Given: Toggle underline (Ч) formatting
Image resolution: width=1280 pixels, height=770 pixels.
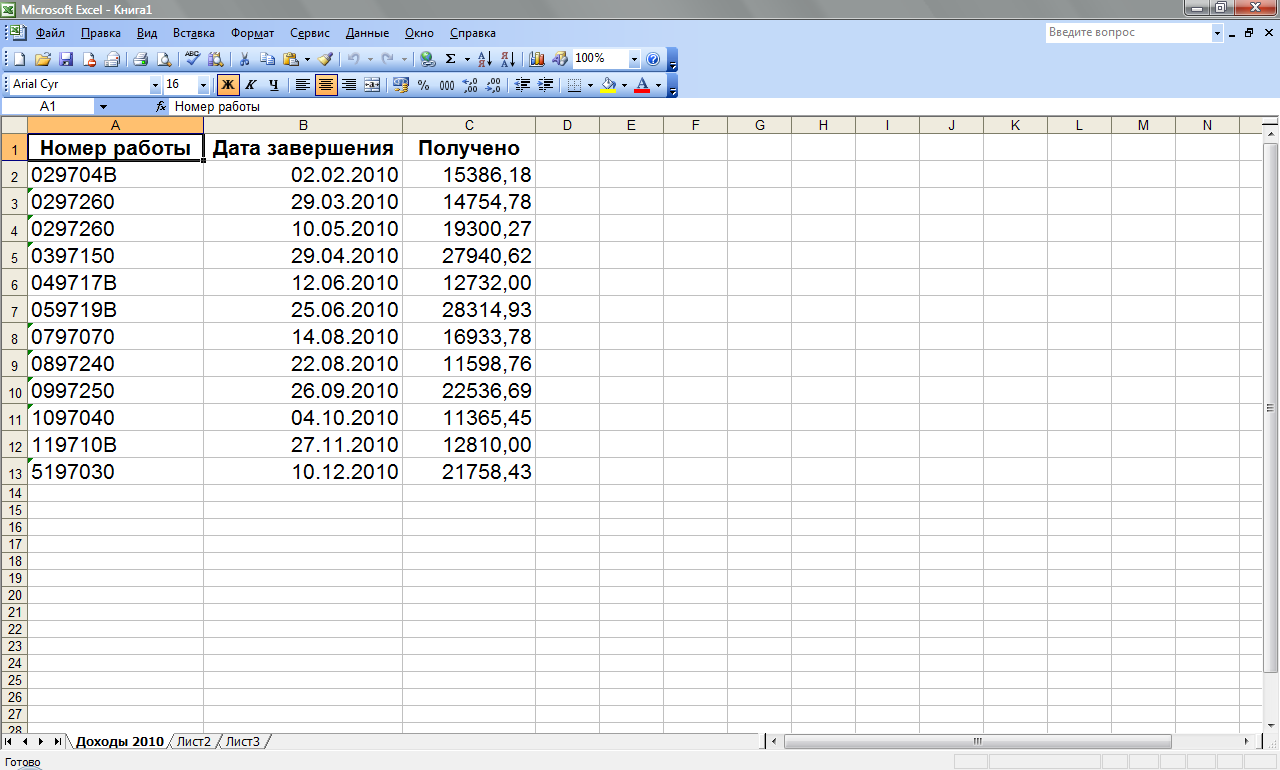Looking at the screenshot, I should coord(274,85).
